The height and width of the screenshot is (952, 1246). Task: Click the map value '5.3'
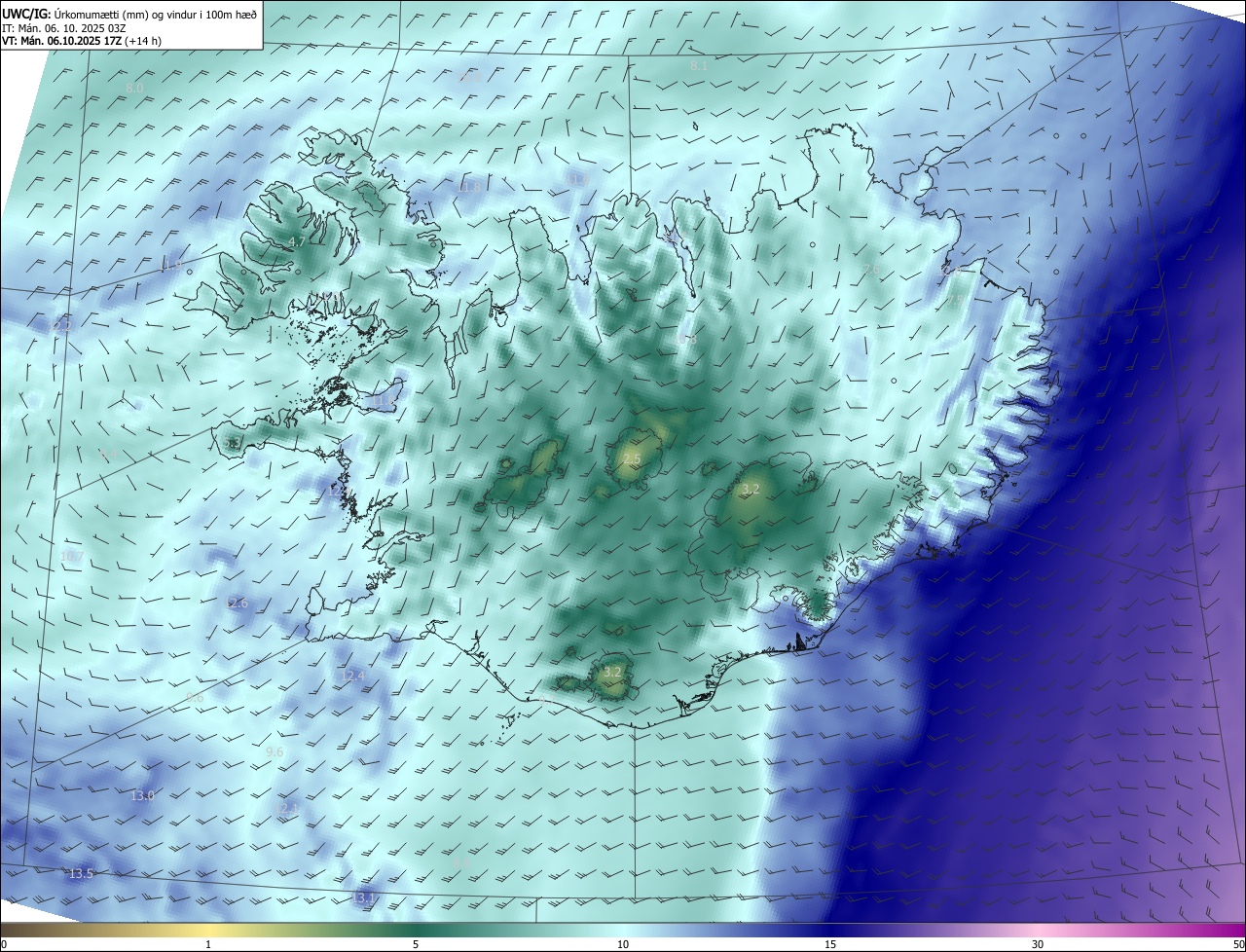[232, 444]
